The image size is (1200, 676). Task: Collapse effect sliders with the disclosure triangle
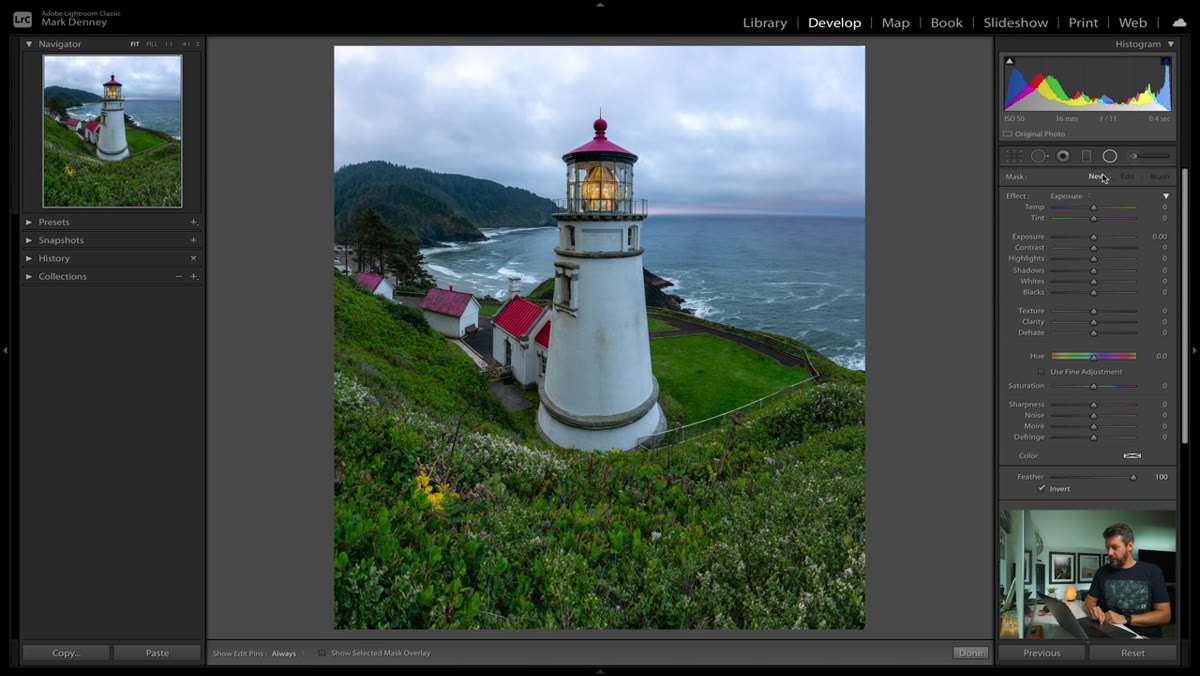(1166, 196)
